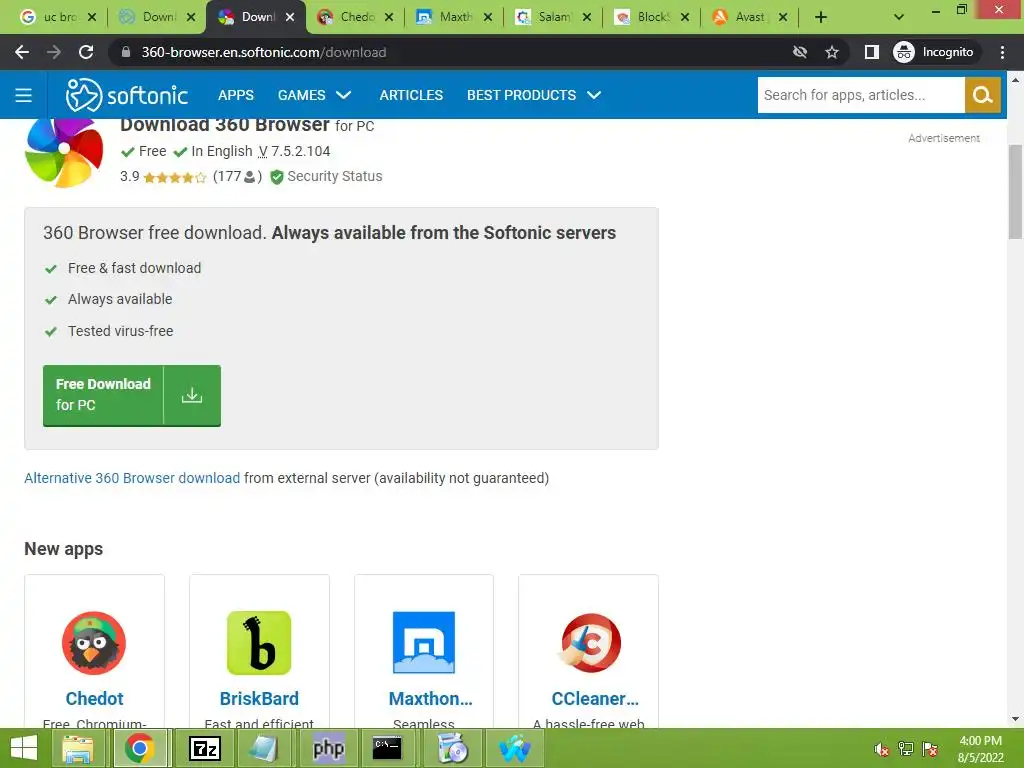Open a new browser tab
Screen dimensions: 1024x768
click(821, 17)
